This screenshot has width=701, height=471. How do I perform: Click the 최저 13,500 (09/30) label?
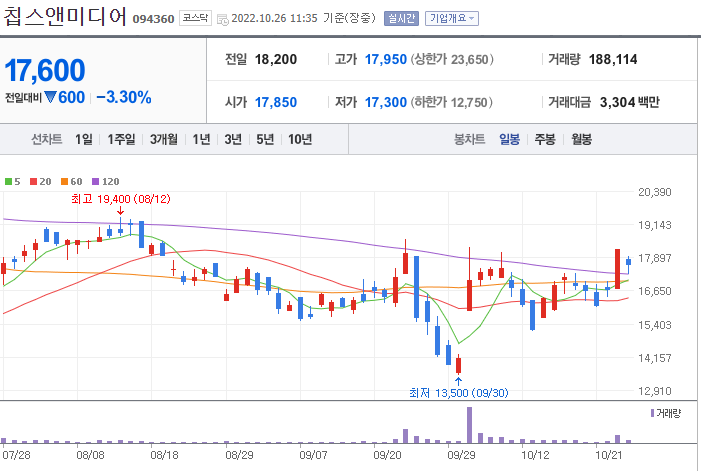[459, 393]
